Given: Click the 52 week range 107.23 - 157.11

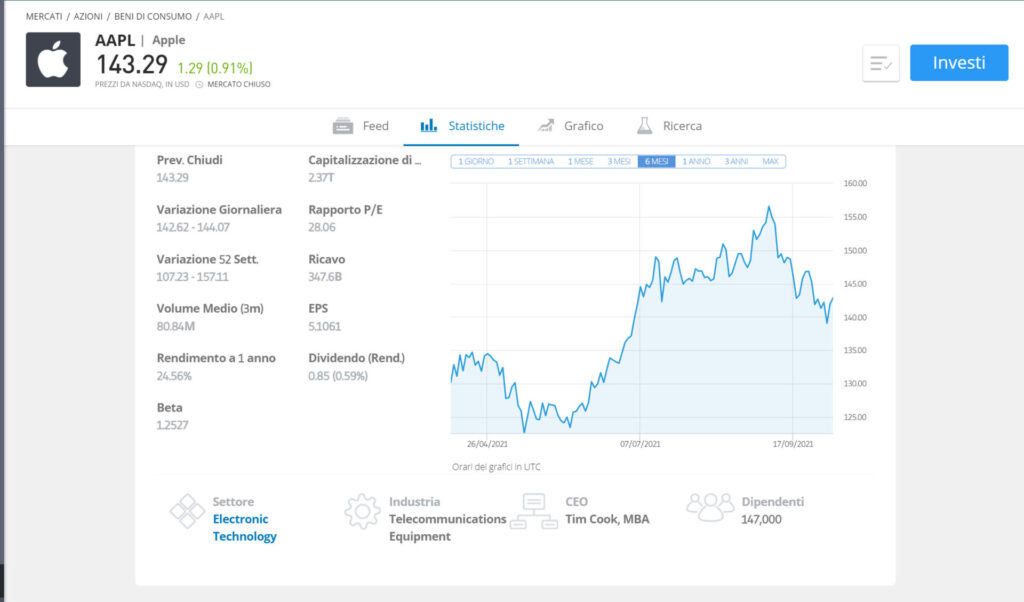Looking at the screenshot, I should [192, 277].
